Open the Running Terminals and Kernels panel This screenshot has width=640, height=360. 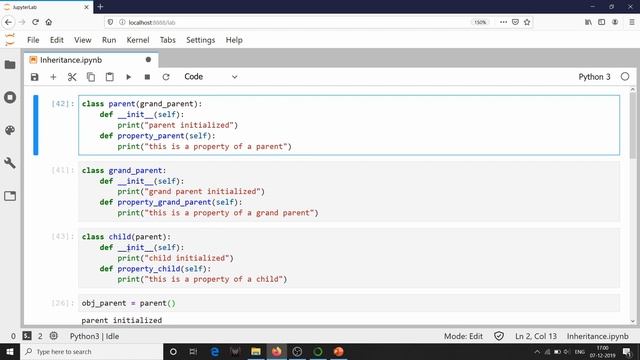pos(10,98)
